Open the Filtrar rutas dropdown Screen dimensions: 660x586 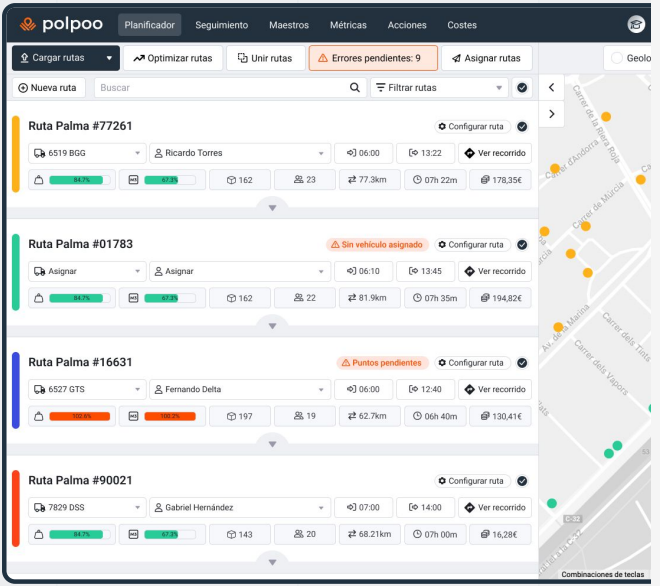[439, 88]
